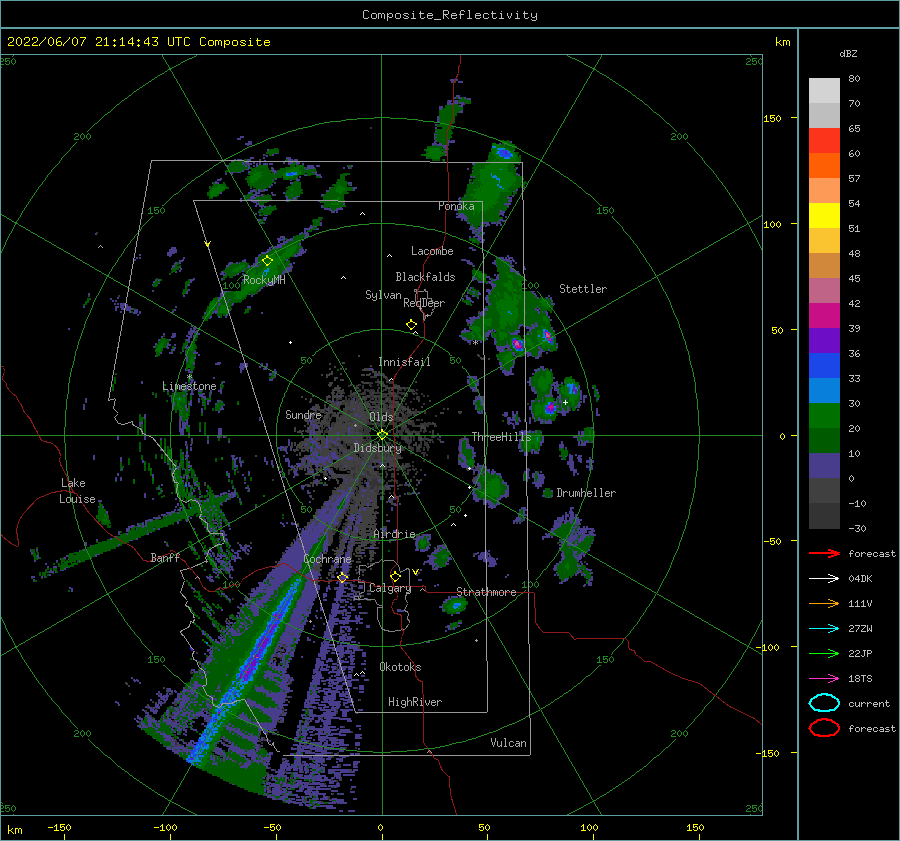
Task: Click the magenta 42–39 dBZ swatch
Action: 824,316
